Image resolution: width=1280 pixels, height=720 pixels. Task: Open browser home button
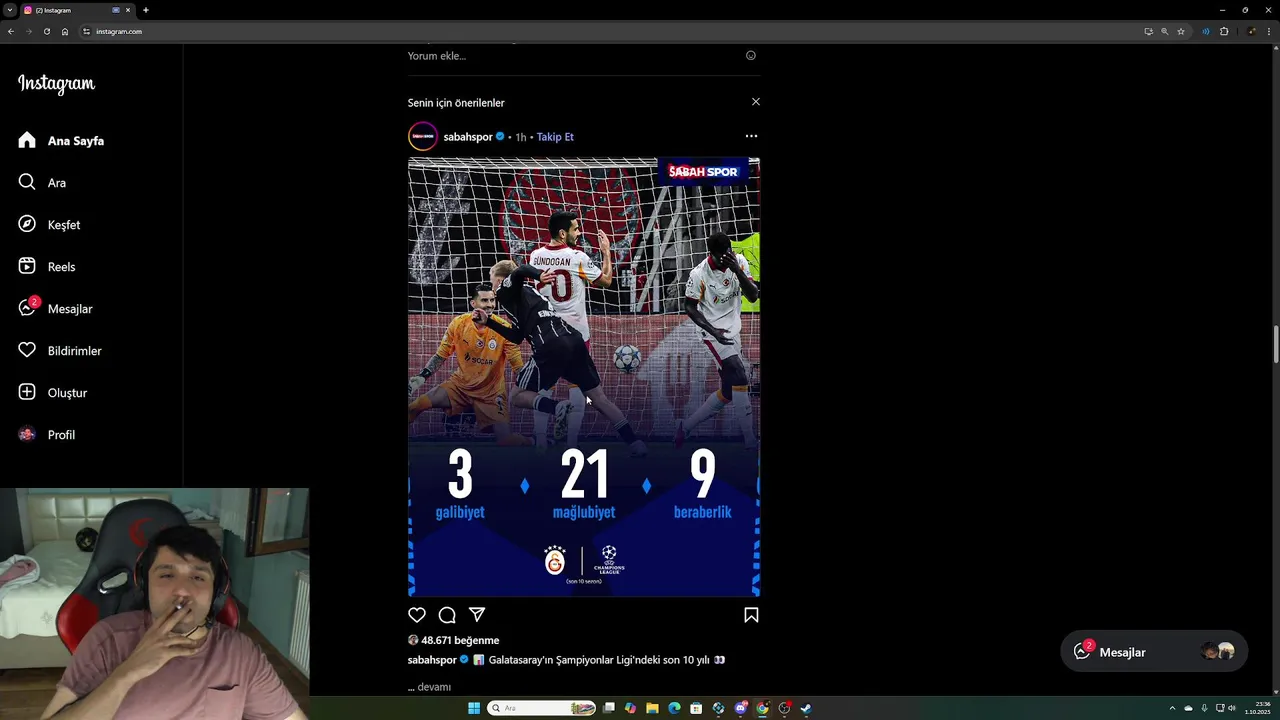pos(65,31)
